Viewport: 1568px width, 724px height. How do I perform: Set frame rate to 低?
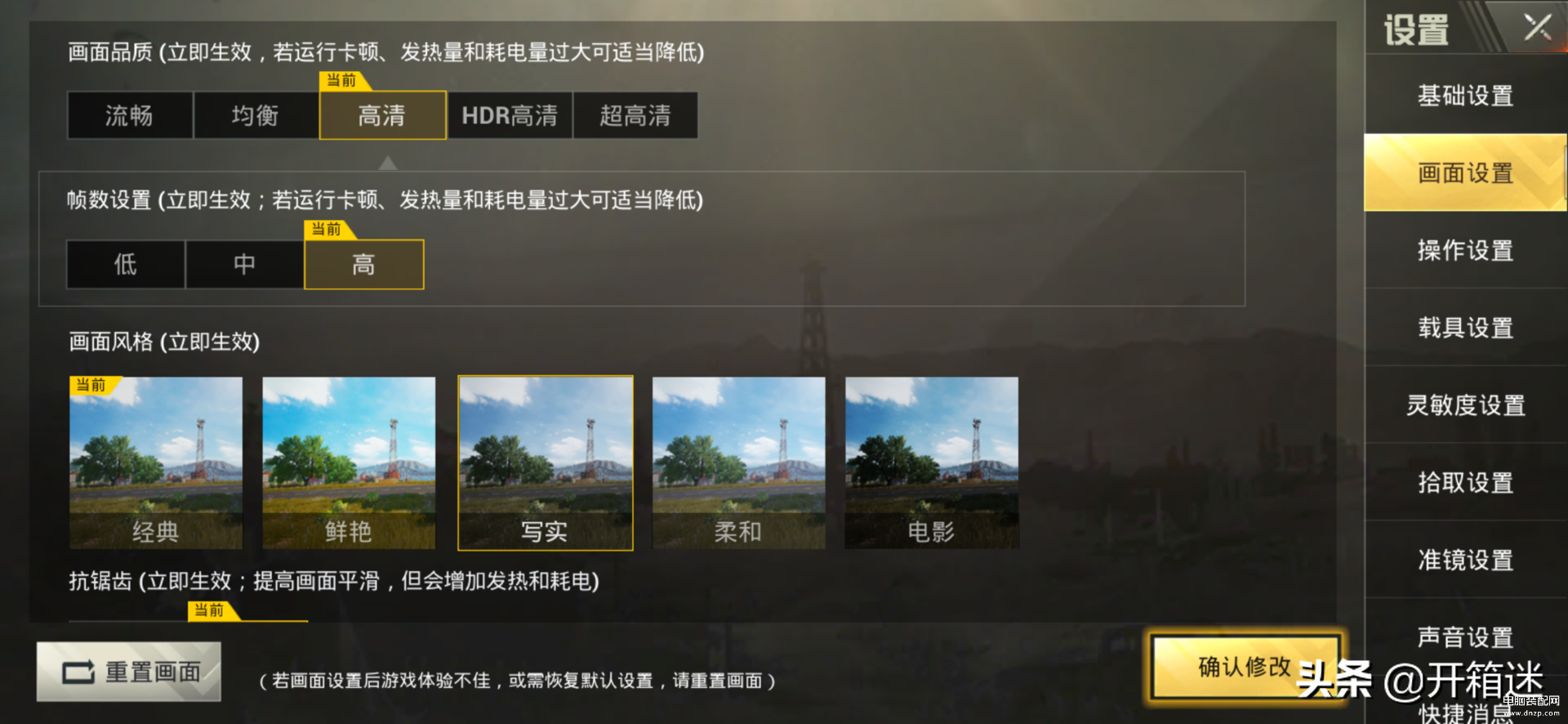point(126,264)
